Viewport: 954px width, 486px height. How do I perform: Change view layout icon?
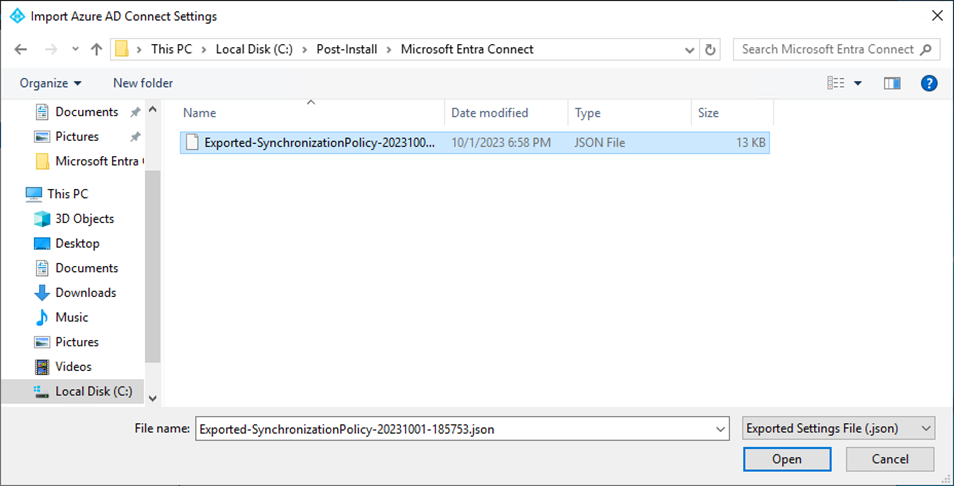pos(837,83)
